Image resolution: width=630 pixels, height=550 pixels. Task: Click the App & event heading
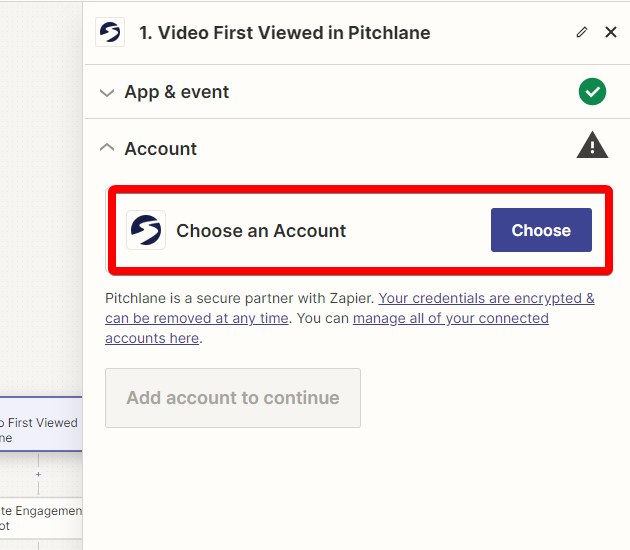coord(177,92)
